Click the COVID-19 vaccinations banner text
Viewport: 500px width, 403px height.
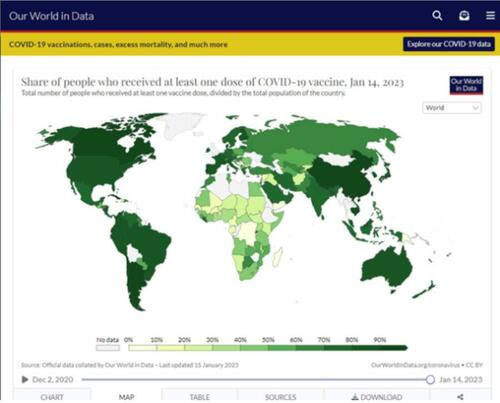click(118, 44)
